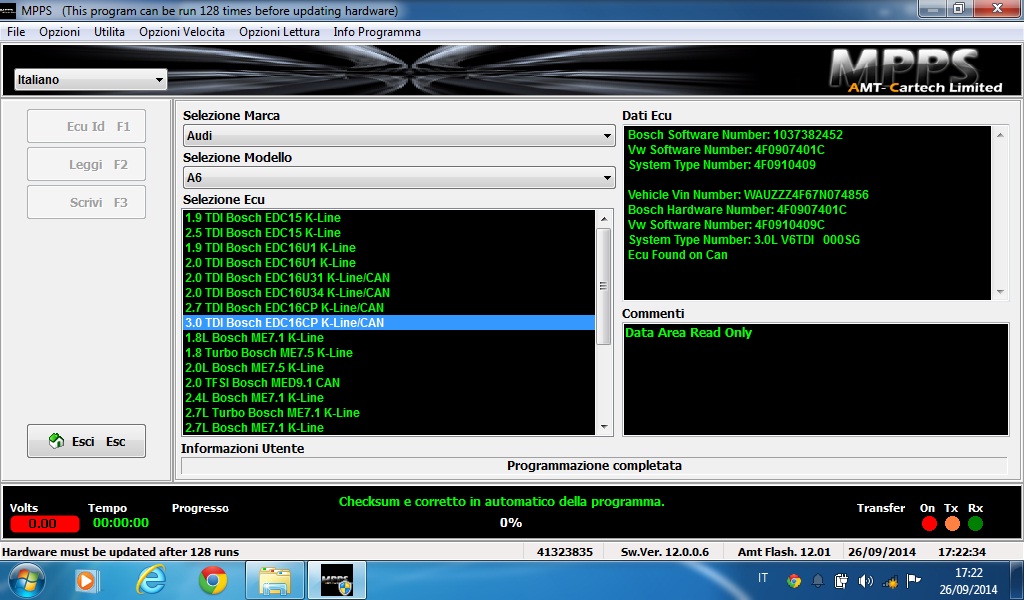The width and height of the screenshot is (1024, 600).
Task: Select 2.7L Turbo Bosch ME7.1 K-Line
Action: pos(389,413)
